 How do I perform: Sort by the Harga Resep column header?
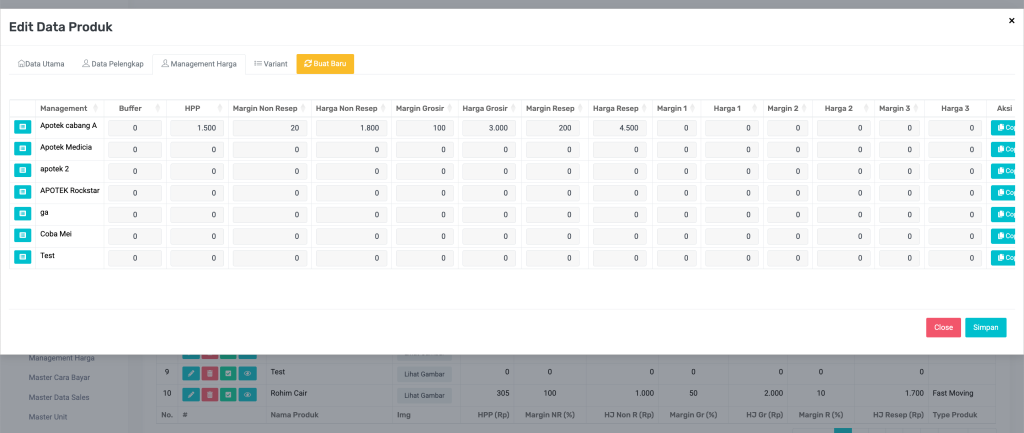pyautogui.click(x=615, y=108)
